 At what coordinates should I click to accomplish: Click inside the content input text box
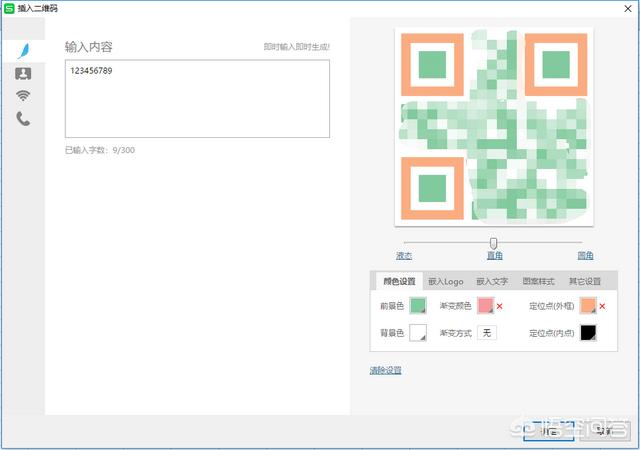pyautogui.click(x=197, y=99)
